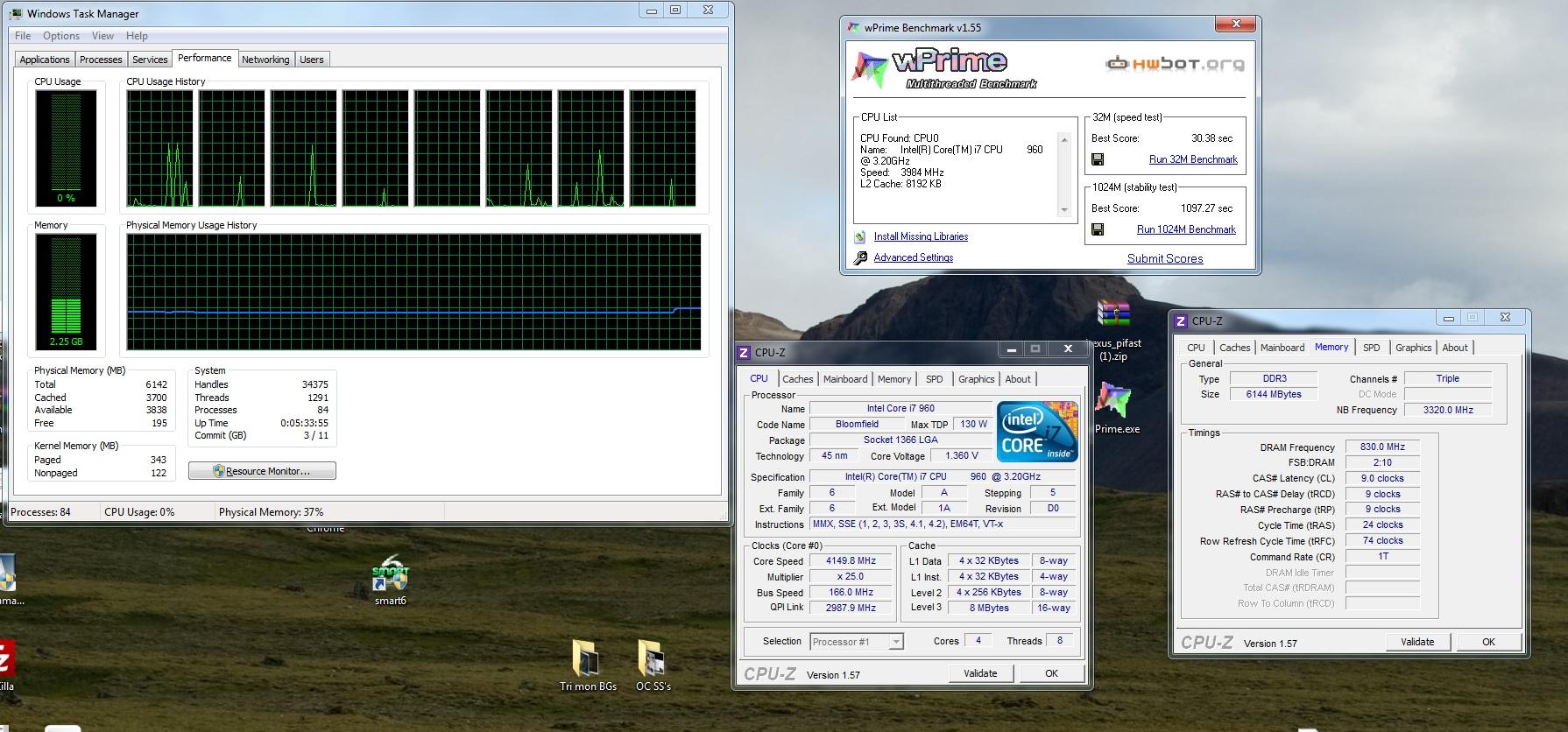
Task: Run the 32M Benchmark
Action: 1193,159
